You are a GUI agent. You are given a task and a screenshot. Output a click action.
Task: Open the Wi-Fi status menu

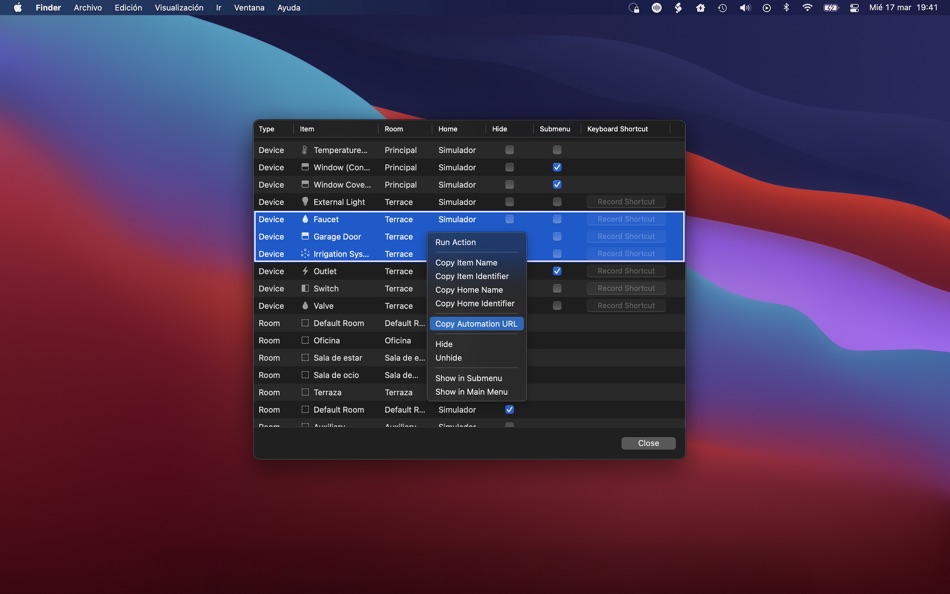click(x=807, y=8)
